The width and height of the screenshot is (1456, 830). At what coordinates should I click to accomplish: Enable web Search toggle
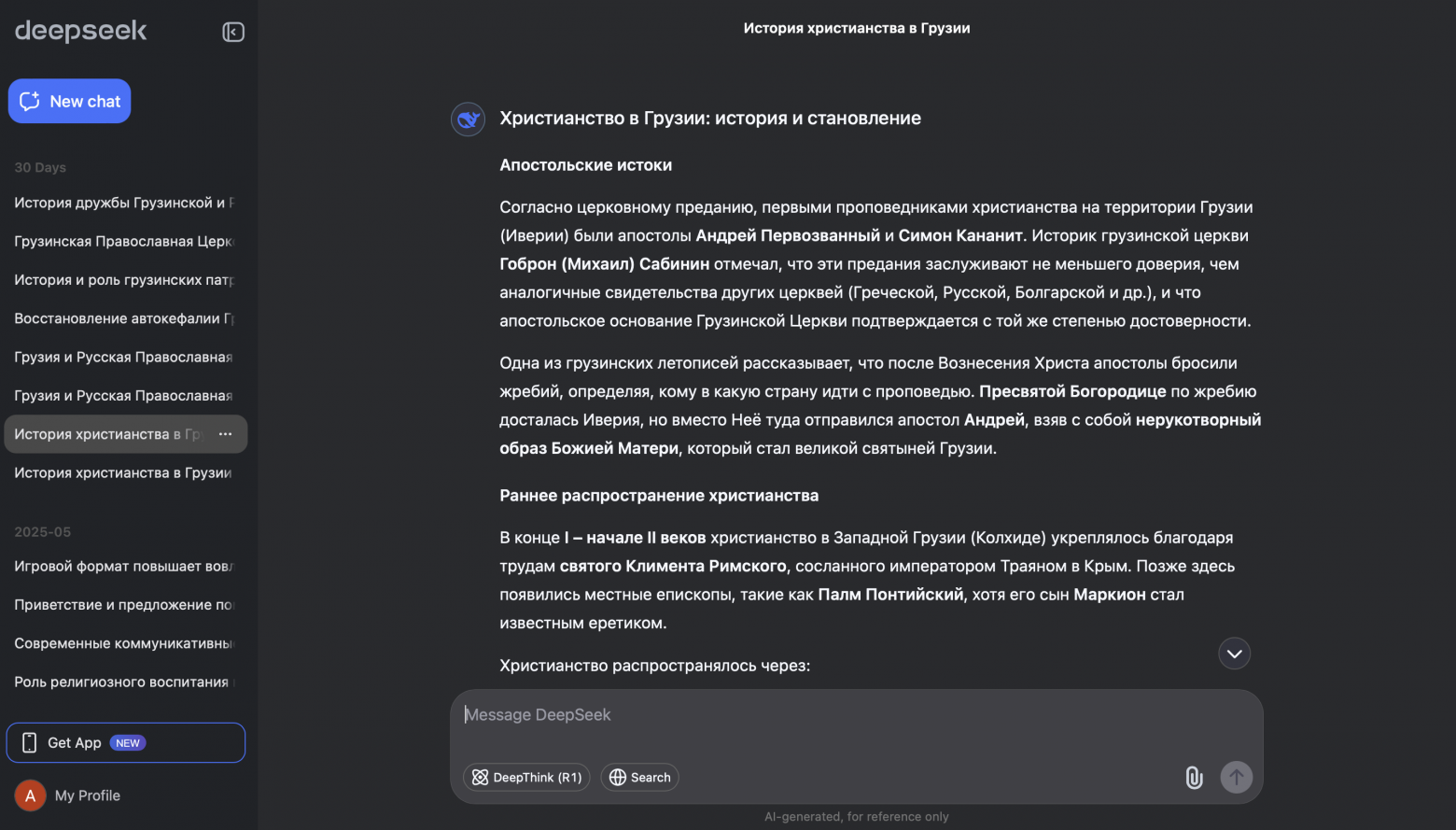[x=639, y=778]
